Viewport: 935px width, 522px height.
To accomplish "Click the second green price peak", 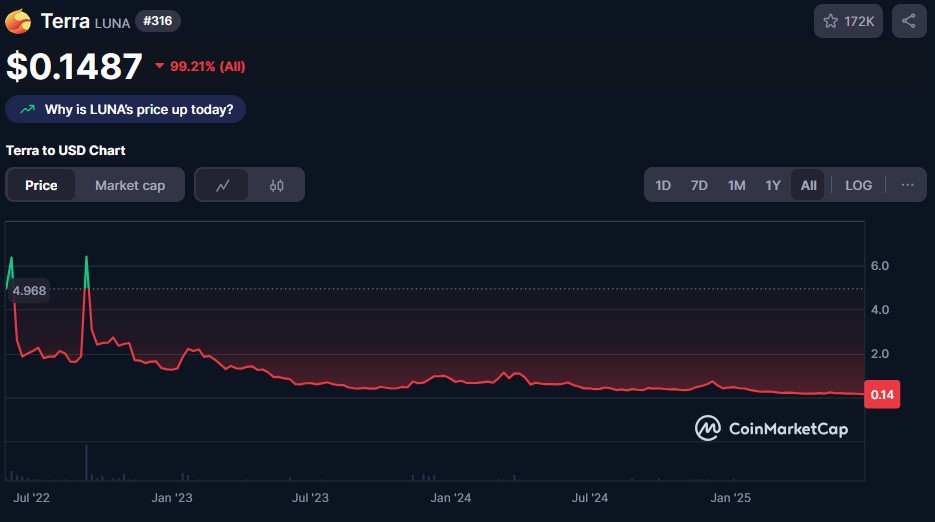I will pos(86,271).
